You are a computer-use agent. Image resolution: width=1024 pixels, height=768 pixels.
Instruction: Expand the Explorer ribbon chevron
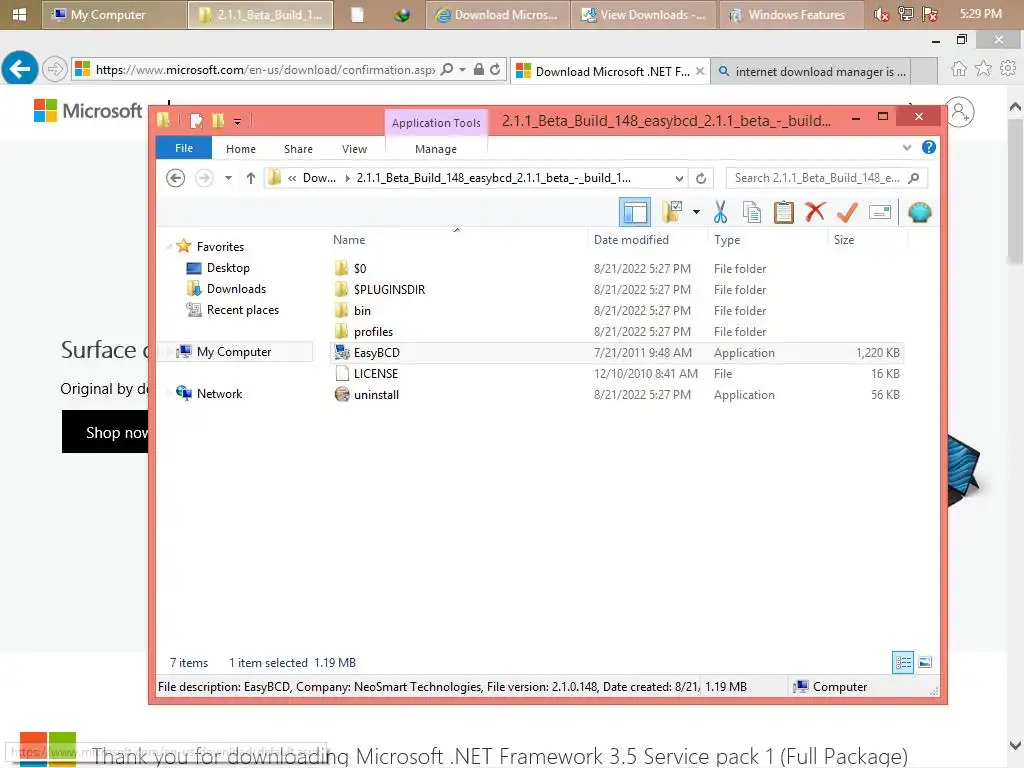tap(906, 148)
